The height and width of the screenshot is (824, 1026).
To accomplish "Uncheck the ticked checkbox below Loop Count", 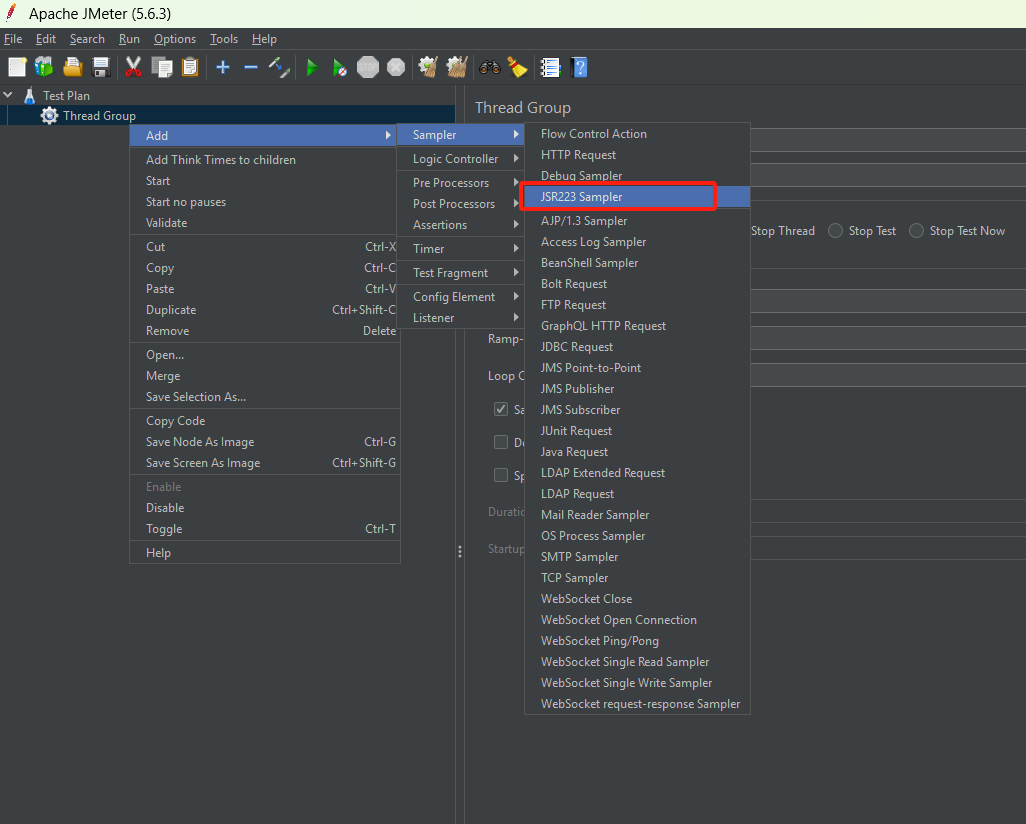I will coord(501,409).
